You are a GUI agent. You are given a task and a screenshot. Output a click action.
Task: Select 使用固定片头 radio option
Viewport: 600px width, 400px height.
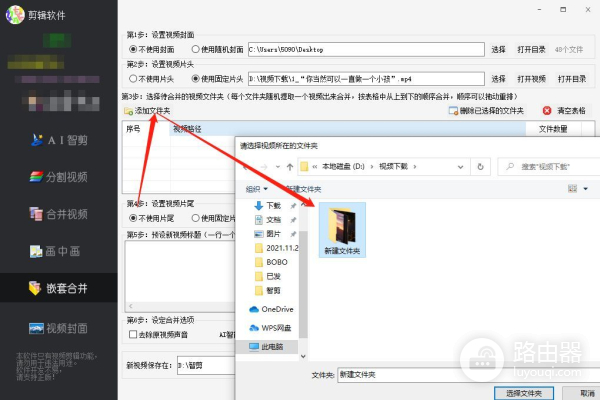click(217, 79)
